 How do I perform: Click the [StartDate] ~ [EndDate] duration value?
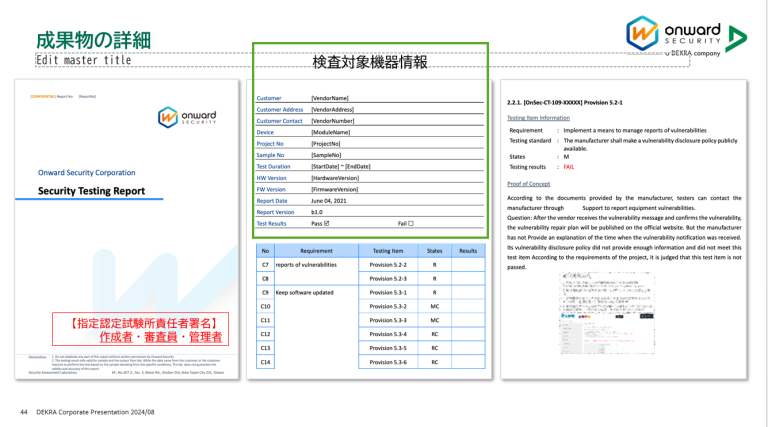click(x=341, y=166)
